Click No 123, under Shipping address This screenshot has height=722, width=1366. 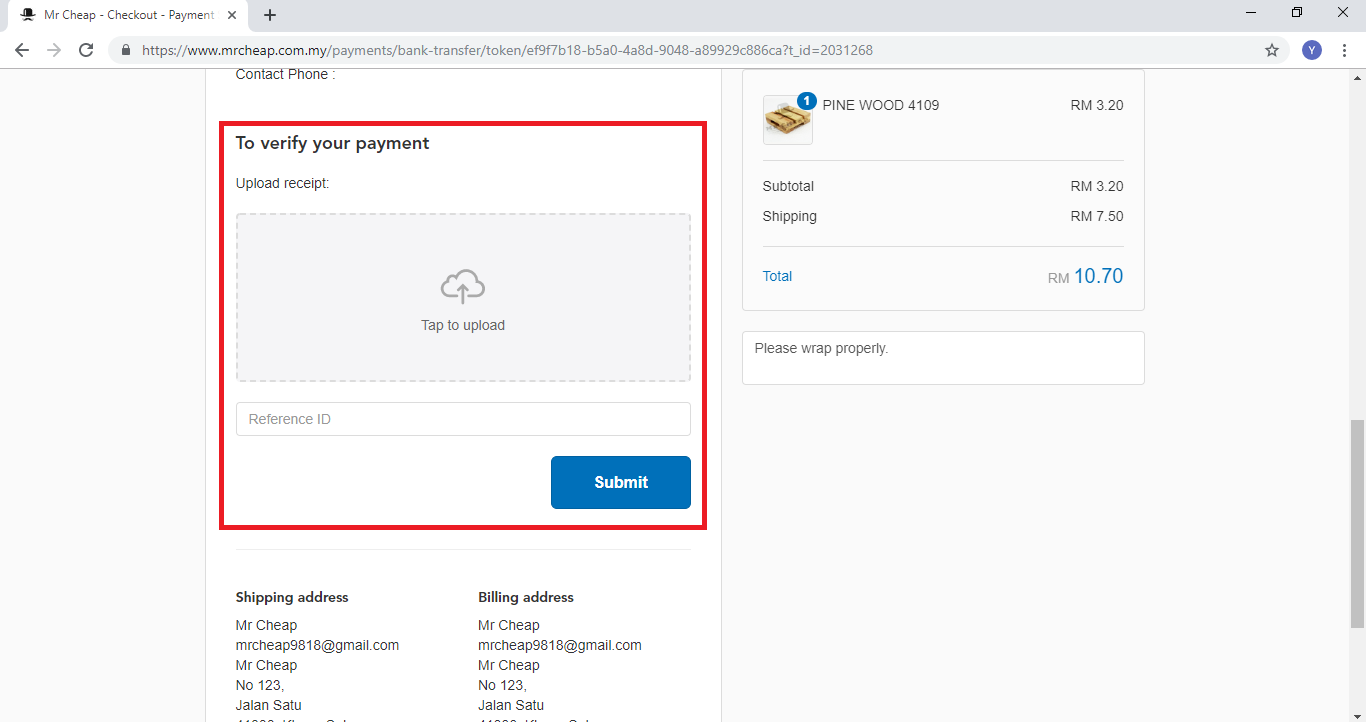(x=260, y=685)
